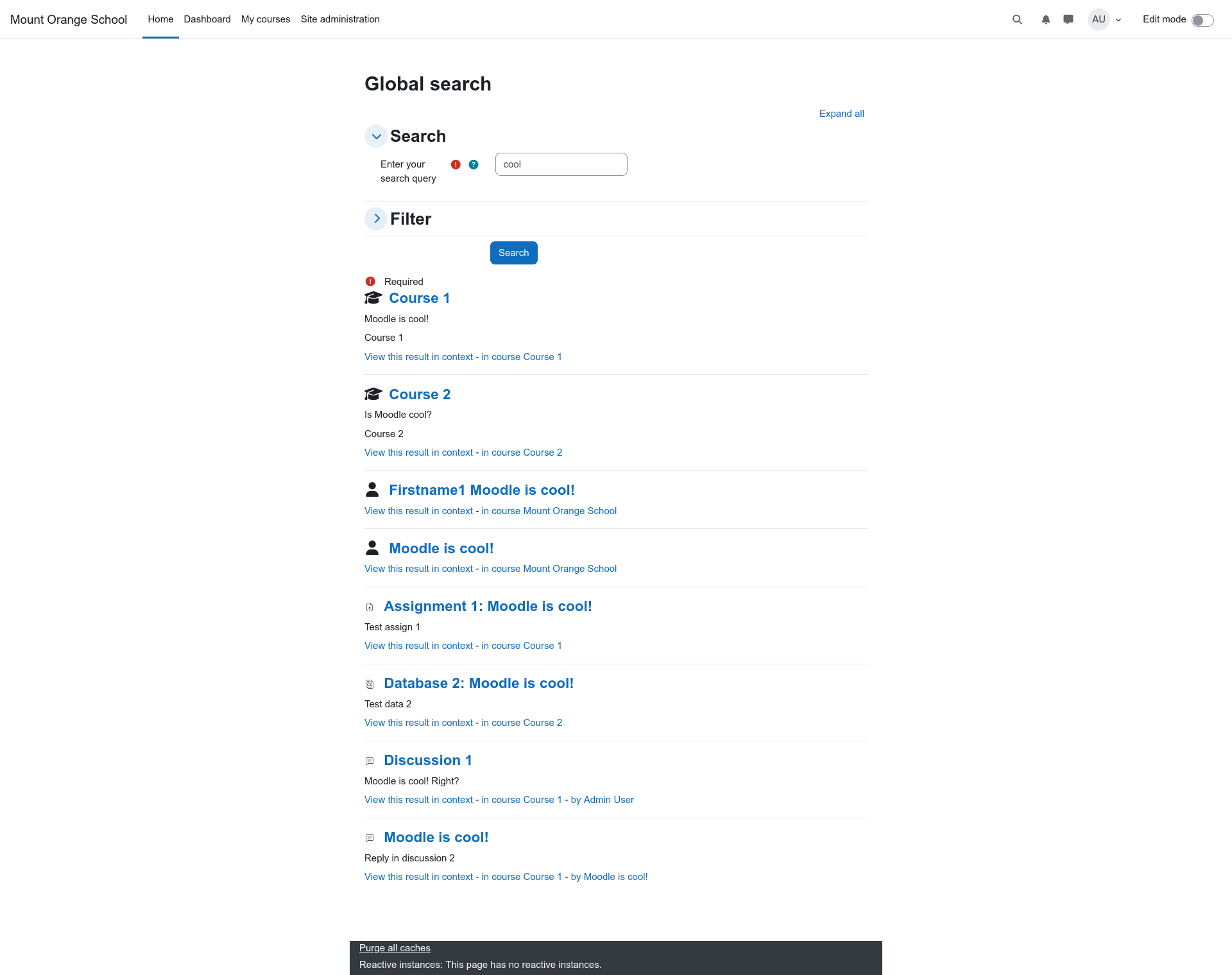Toggle Edit mode switch
This screenshot has height=975, width=1232.
[1202, 20]
